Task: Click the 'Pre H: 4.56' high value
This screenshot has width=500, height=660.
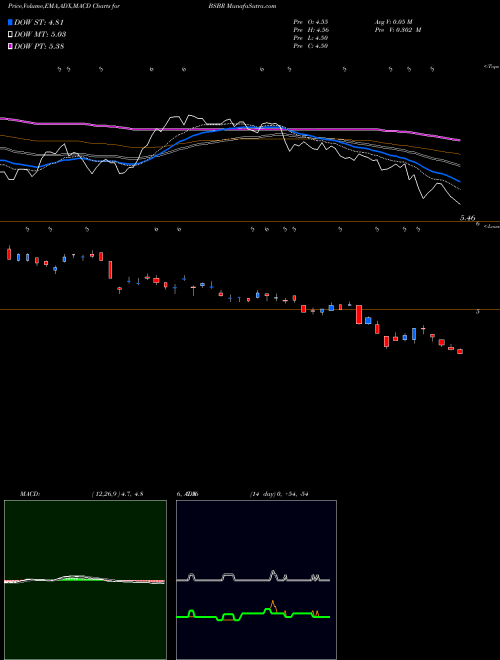Action: [311, 30]
